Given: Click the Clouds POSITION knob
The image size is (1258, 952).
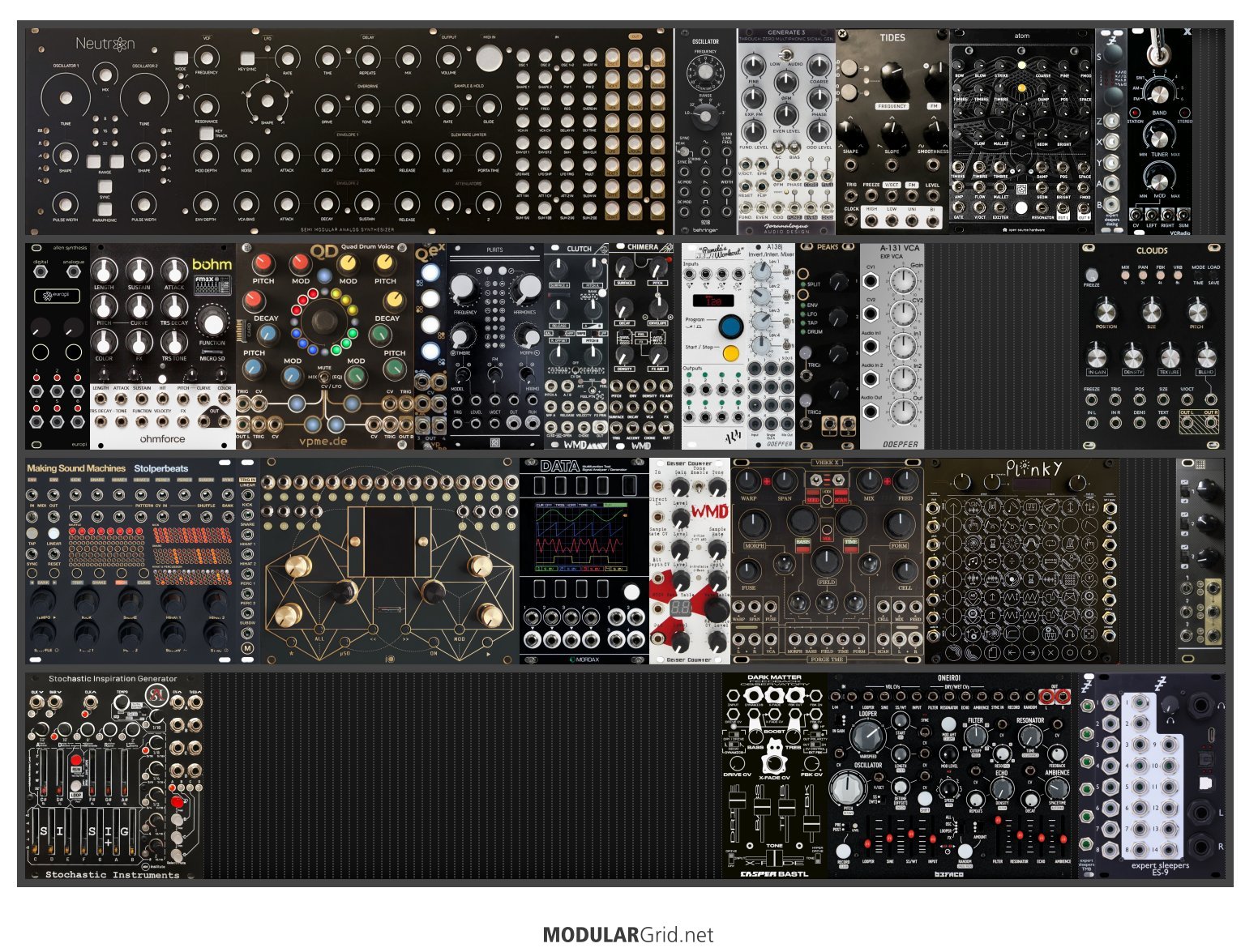Looking at the screenshot, I should tap(1106, 310).
